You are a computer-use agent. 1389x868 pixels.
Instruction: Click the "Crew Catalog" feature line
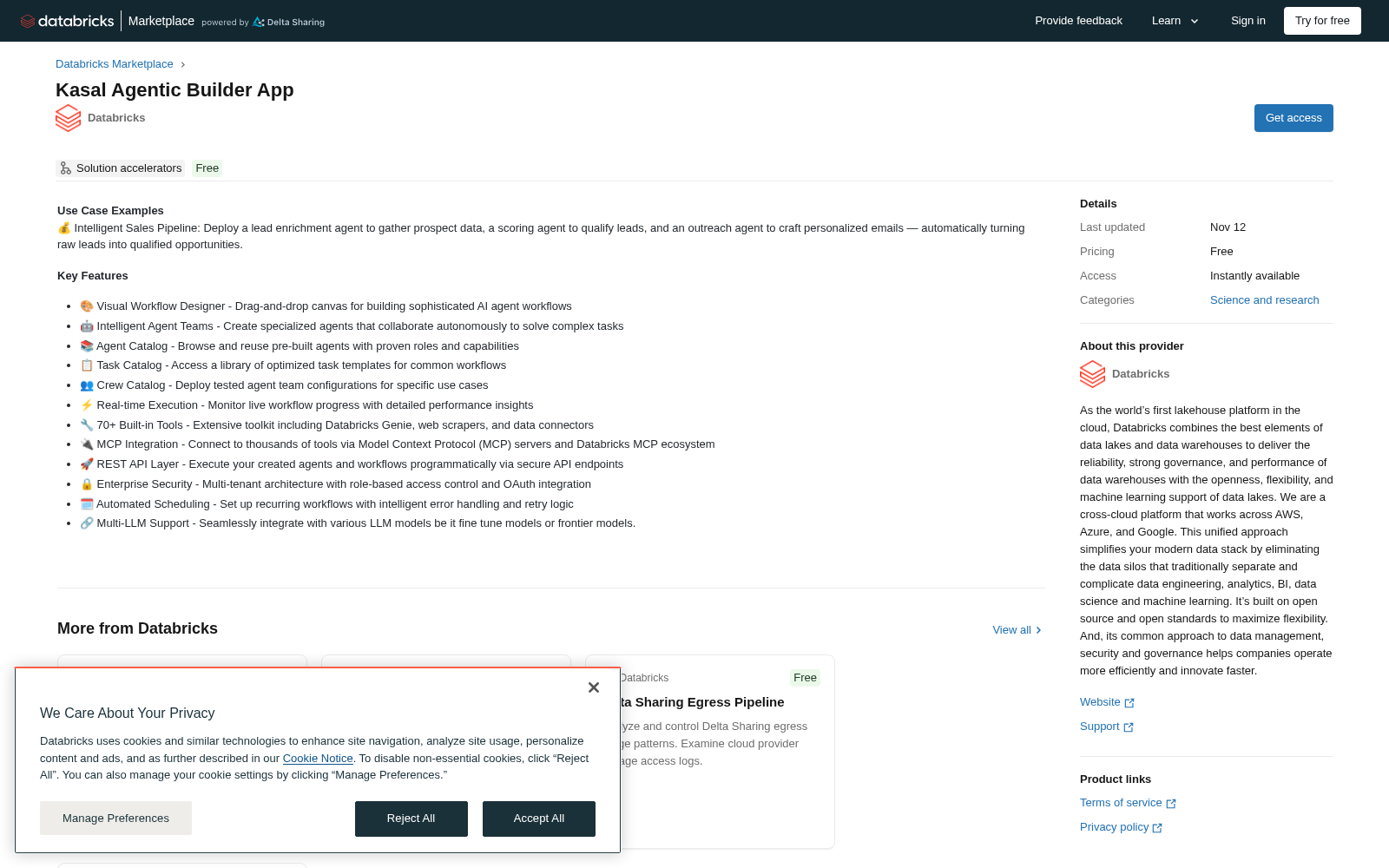point(284,385)
